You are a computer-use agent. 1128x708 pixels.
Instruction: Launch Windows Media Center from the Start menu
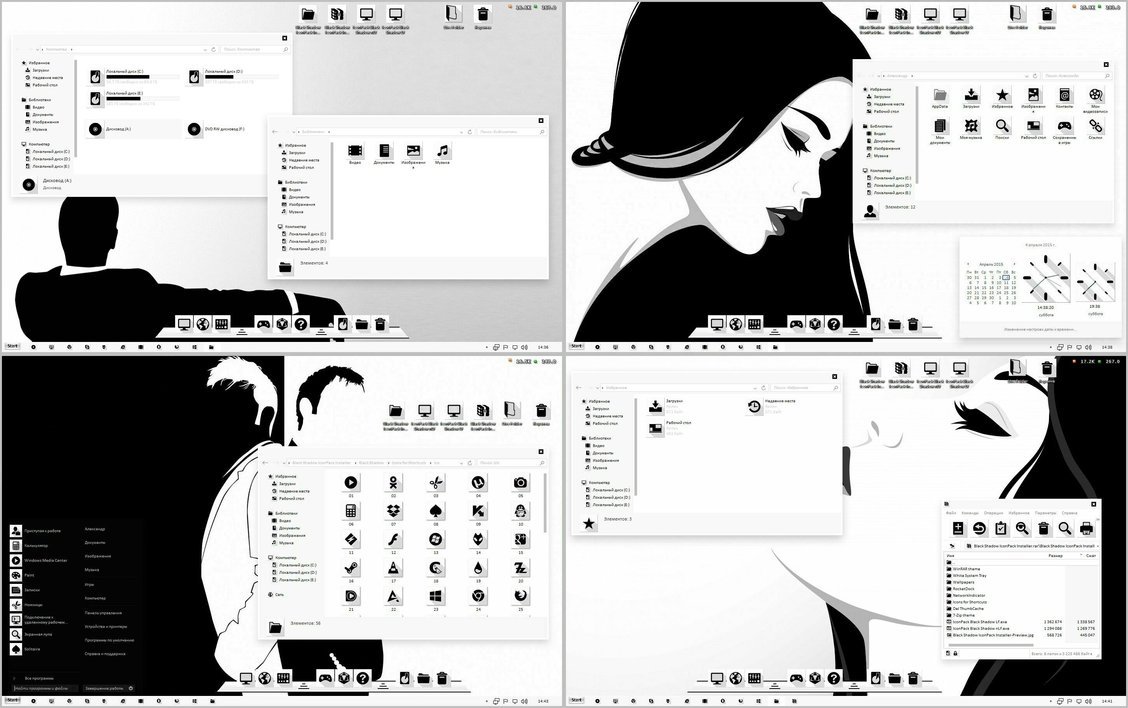45,560
